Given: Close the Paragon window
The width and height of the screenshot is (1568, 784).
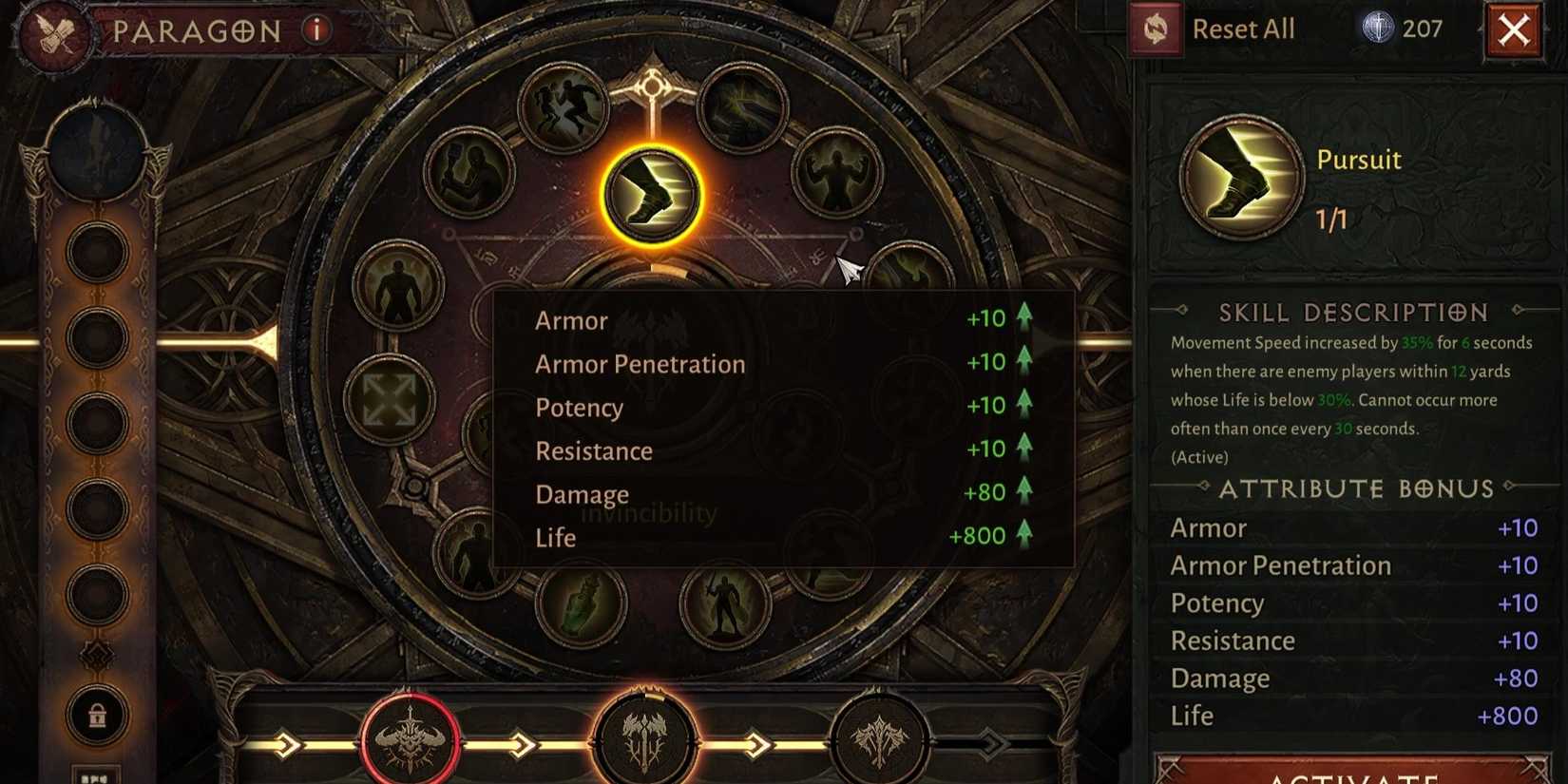Looking at the screenshot, I should [1514, 30].
